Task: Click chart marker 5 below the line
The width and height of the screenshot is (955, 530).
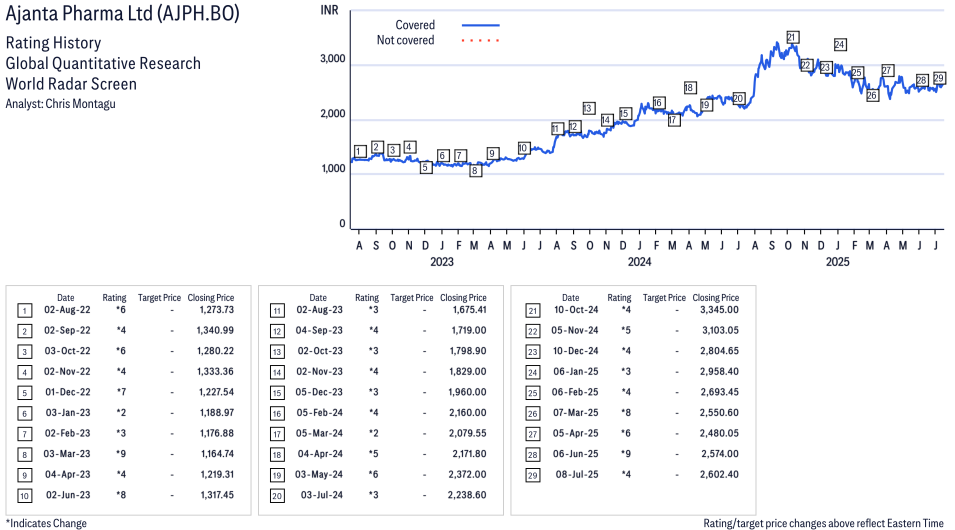Action: 426,167
